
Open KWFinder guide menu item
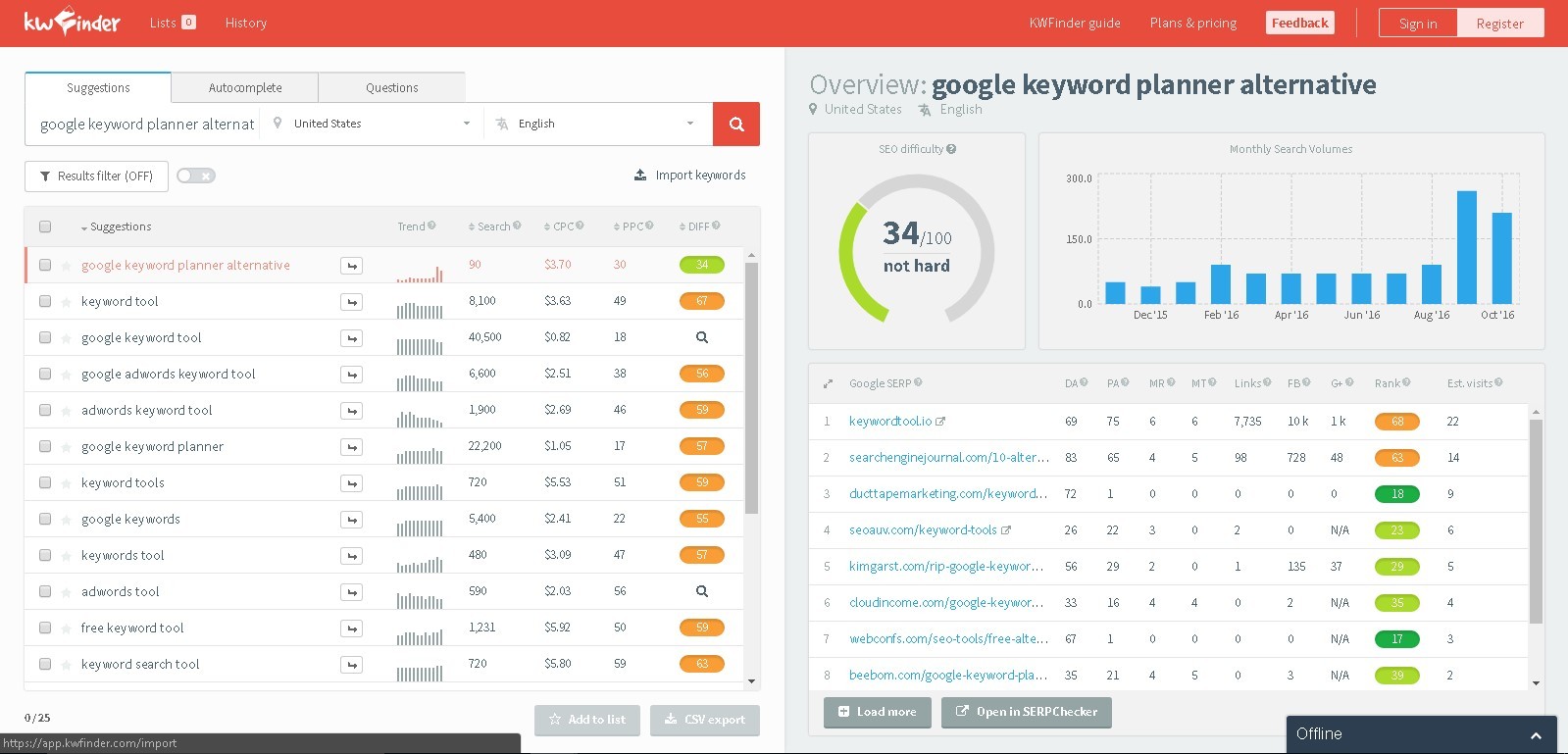(x=1075, y=23)
